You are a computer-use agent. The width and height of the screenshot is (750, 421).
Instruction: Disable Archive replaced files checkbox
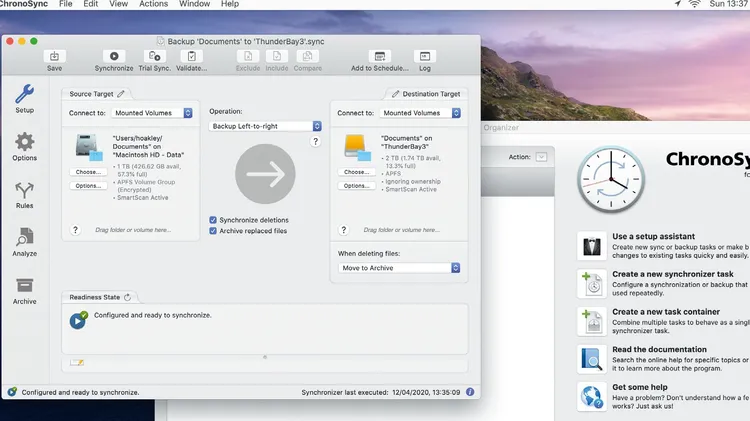(x=213, y=231)
